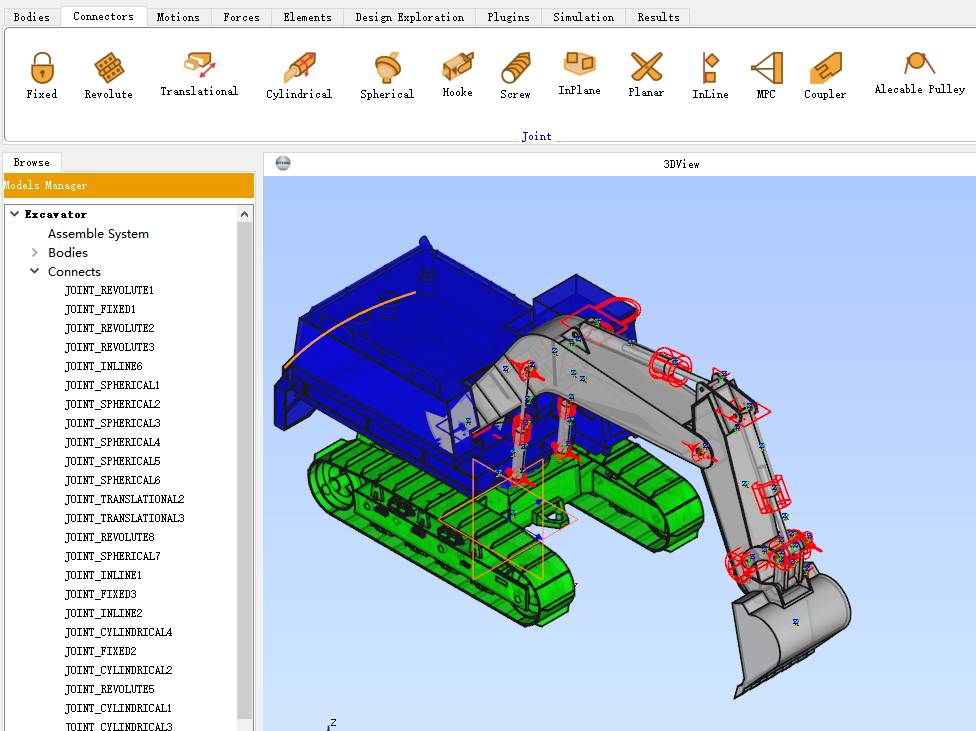Choose the Translational joint icon
The width and height of the screenshot is (976, 731).
click(199, 74)
